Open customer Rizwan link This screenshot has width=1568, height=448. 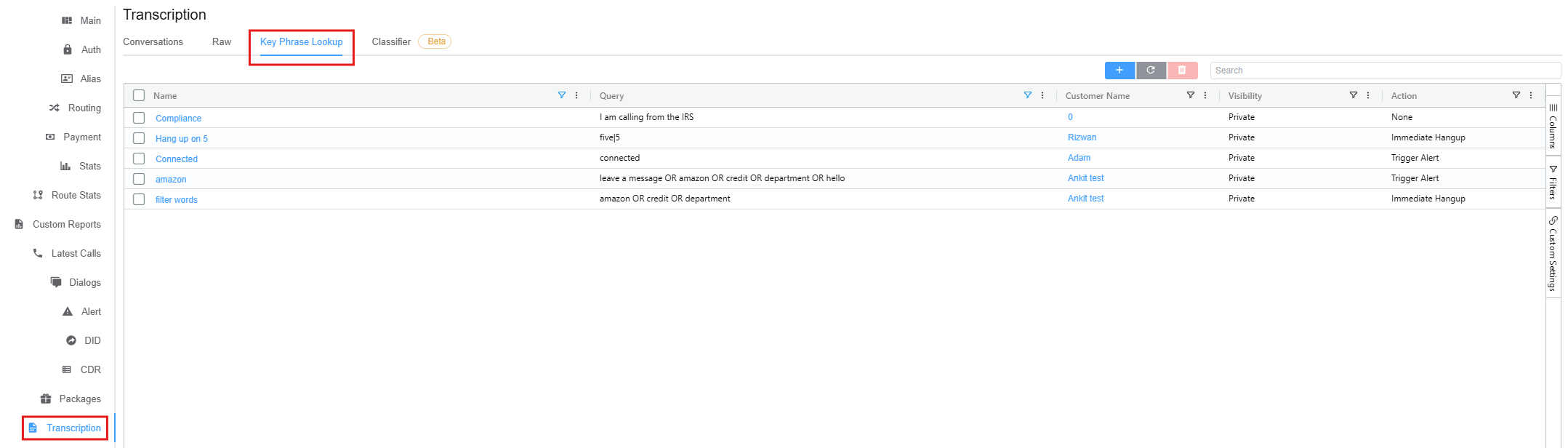1082,137
